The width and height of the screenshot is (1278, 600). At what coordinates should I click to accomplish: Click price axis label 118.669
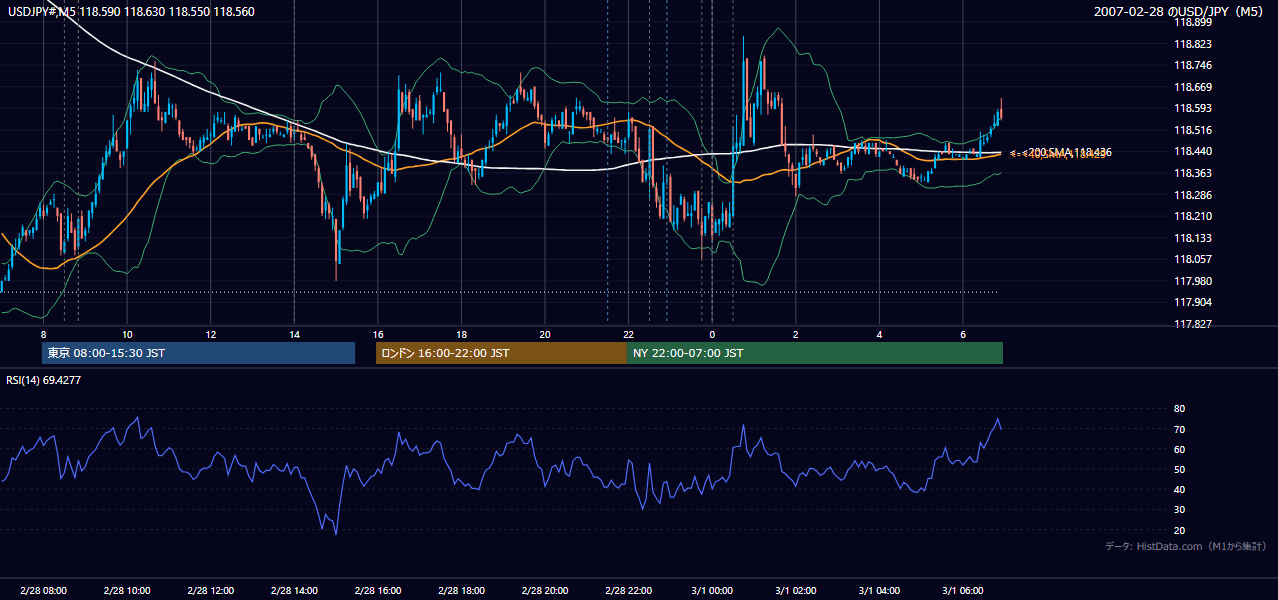tap(1191, 87)
